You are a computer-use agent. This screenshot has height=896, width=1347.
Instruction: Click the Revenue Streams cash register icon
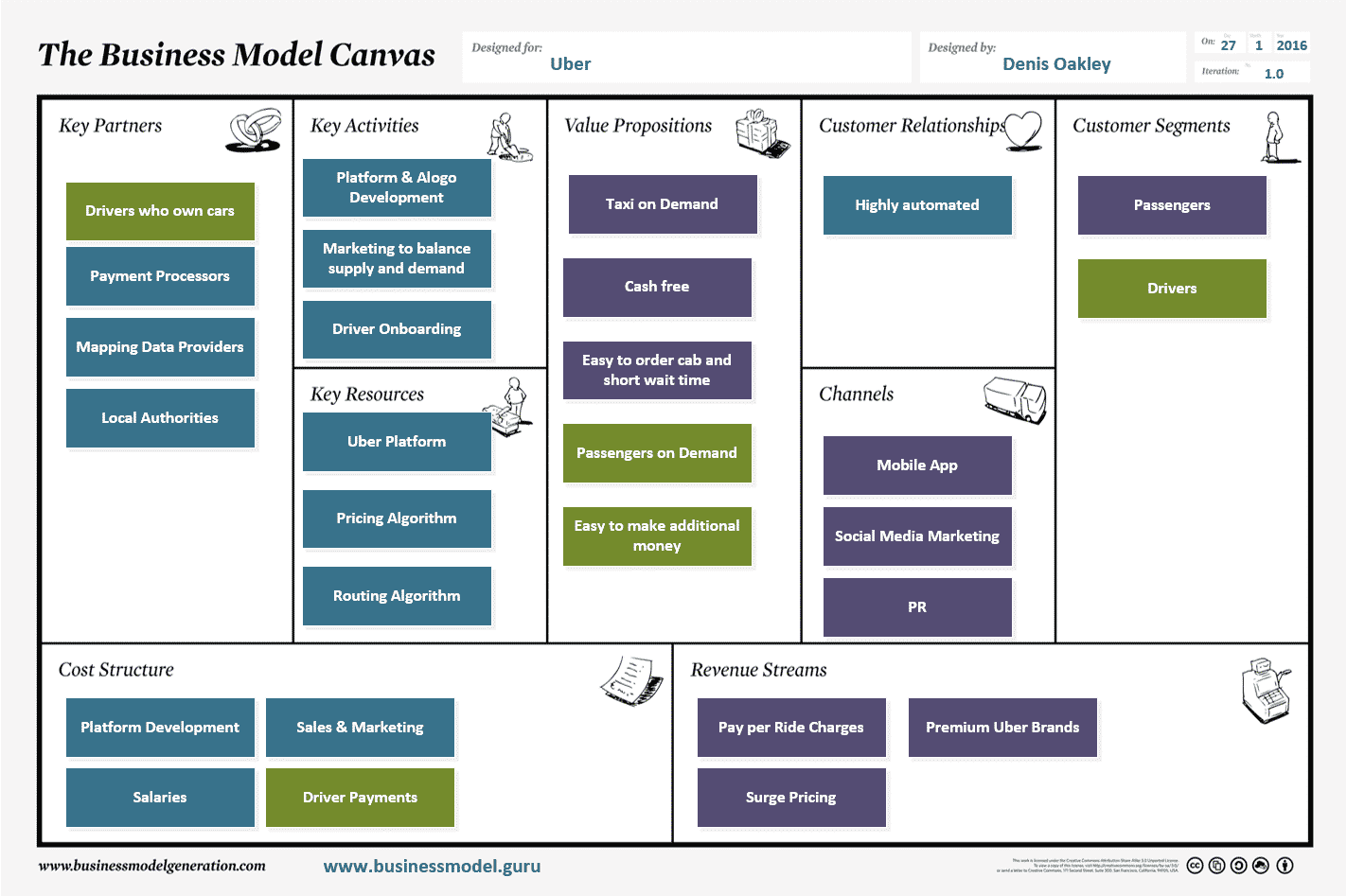click(x=1267, y=691)
